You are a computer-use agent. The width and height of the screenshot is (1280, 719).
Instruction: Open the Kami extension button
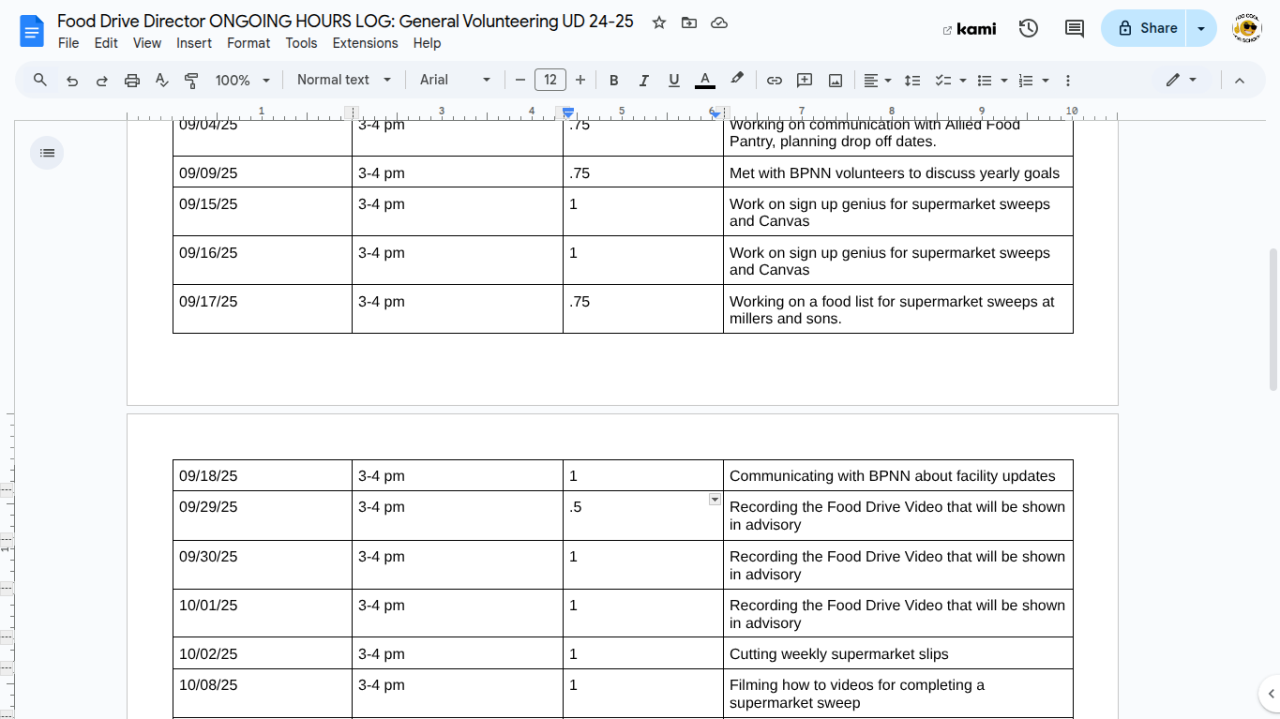click(x=969, y=29)
